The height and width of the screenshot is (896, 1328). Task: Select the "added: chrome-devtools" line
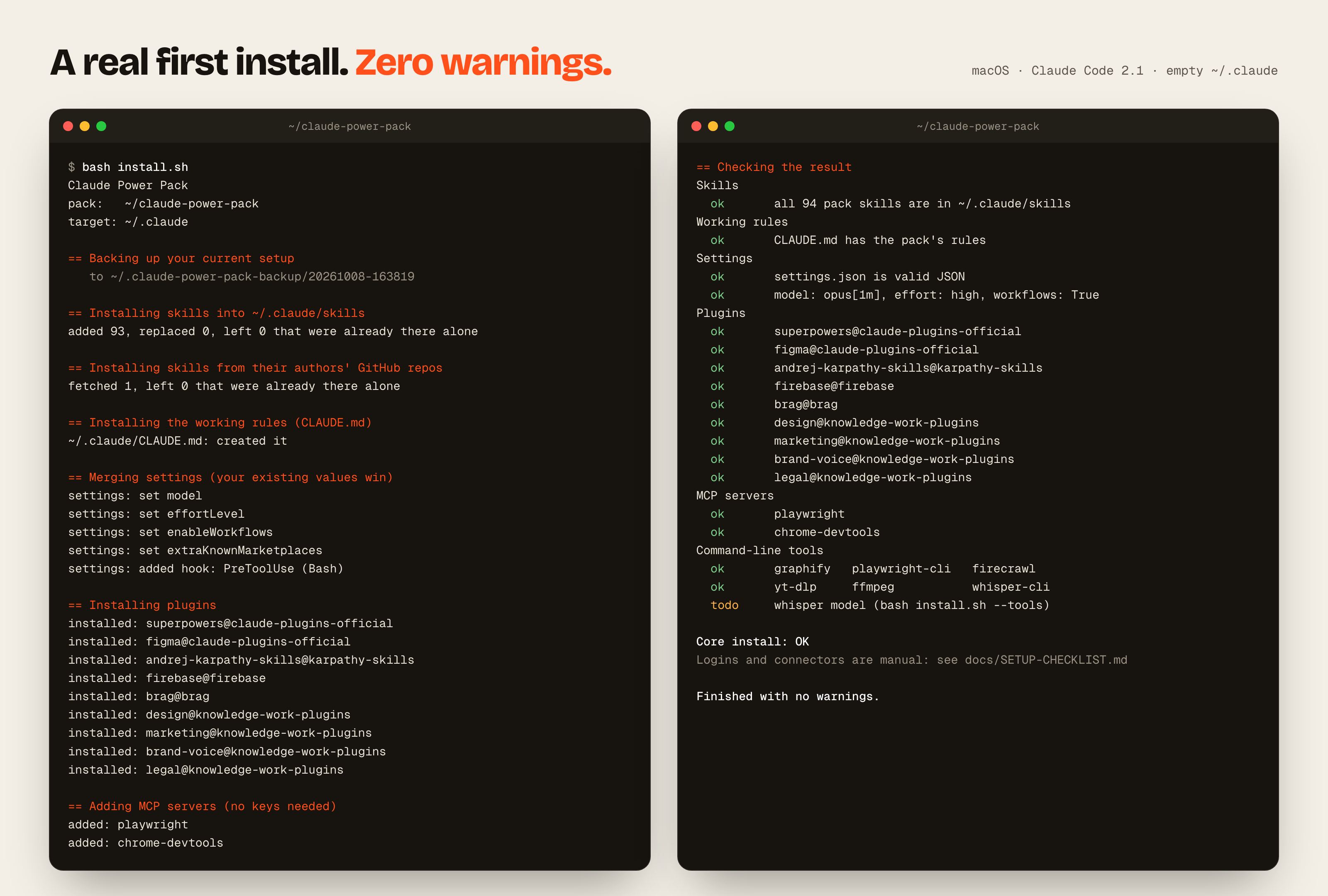click(x=146, y=843)
